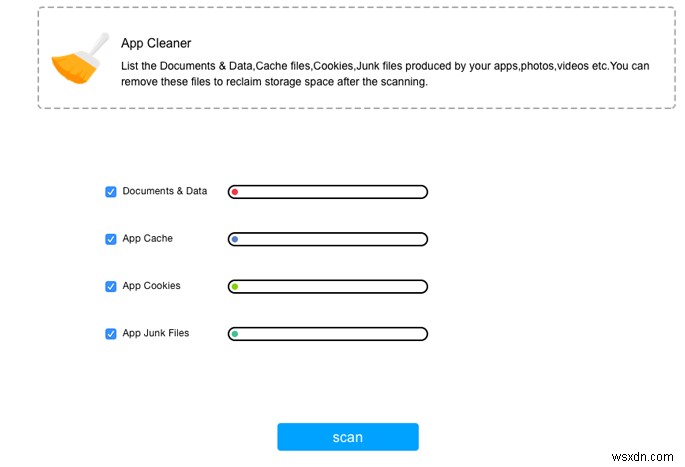
Task: Toggle the App Cache checkbox
Action: (111, 239)
